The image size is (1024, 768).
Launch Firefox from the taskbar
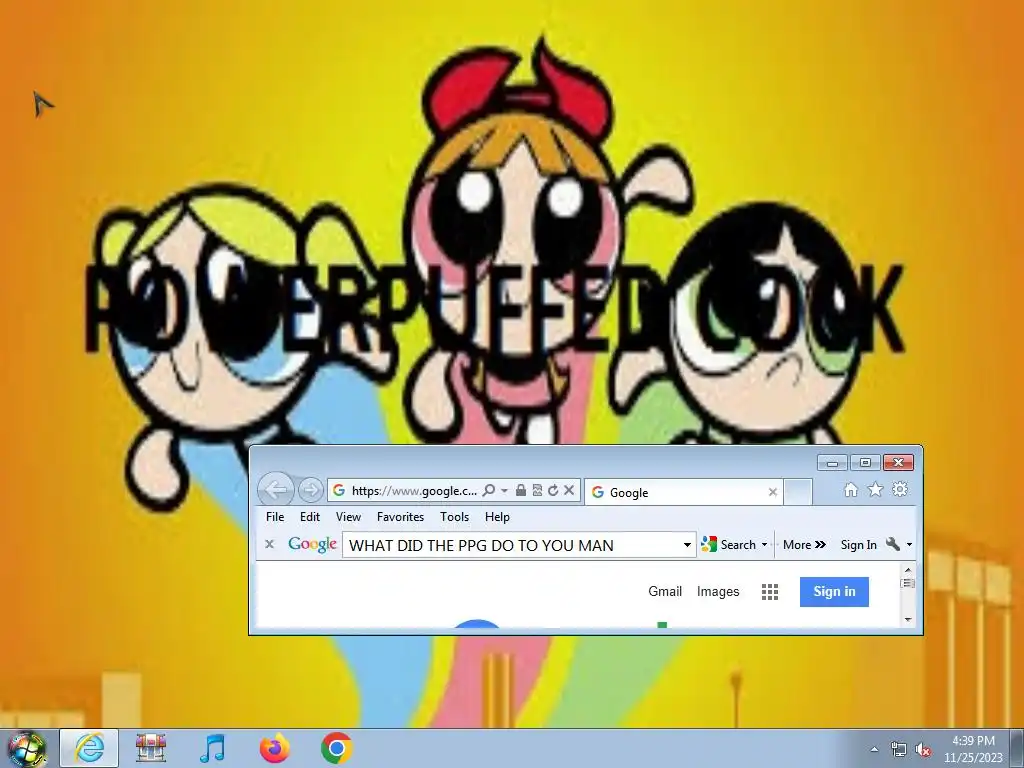tap(274, 748)
